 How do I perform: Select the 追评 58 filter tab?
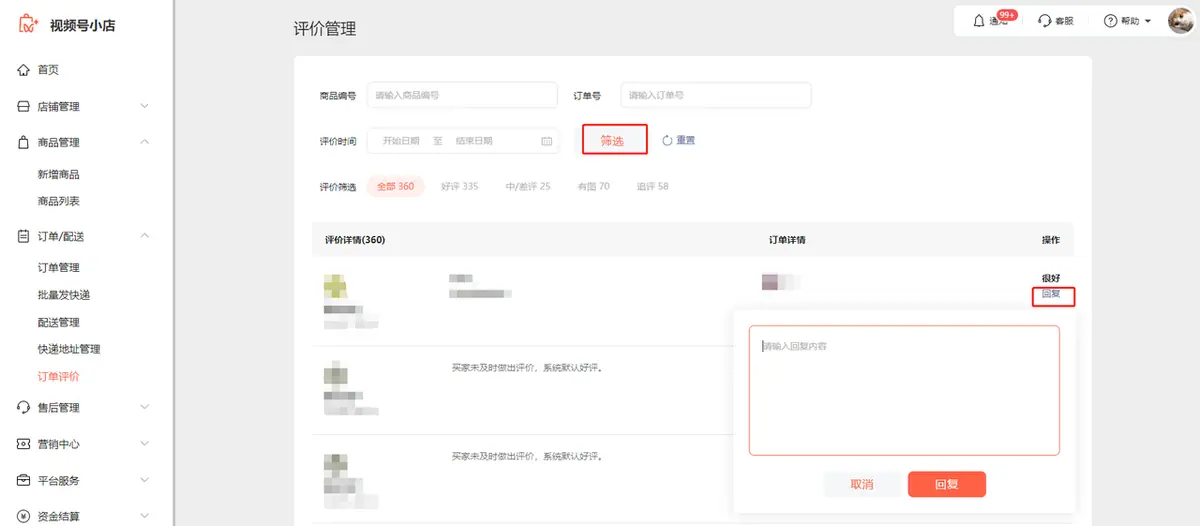coord(652,186)
